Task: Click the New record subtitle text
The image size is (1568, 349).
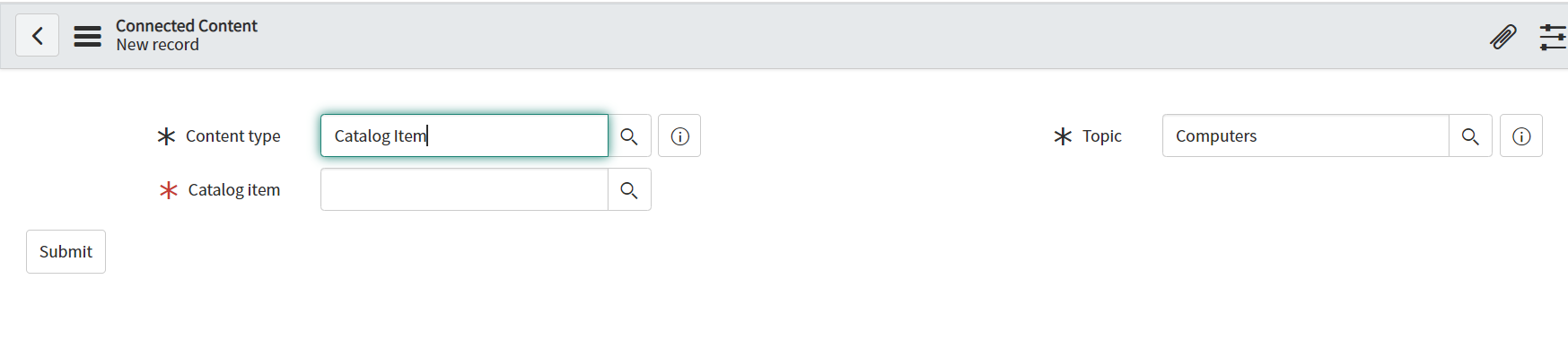Action: click(x=158, y=45)
